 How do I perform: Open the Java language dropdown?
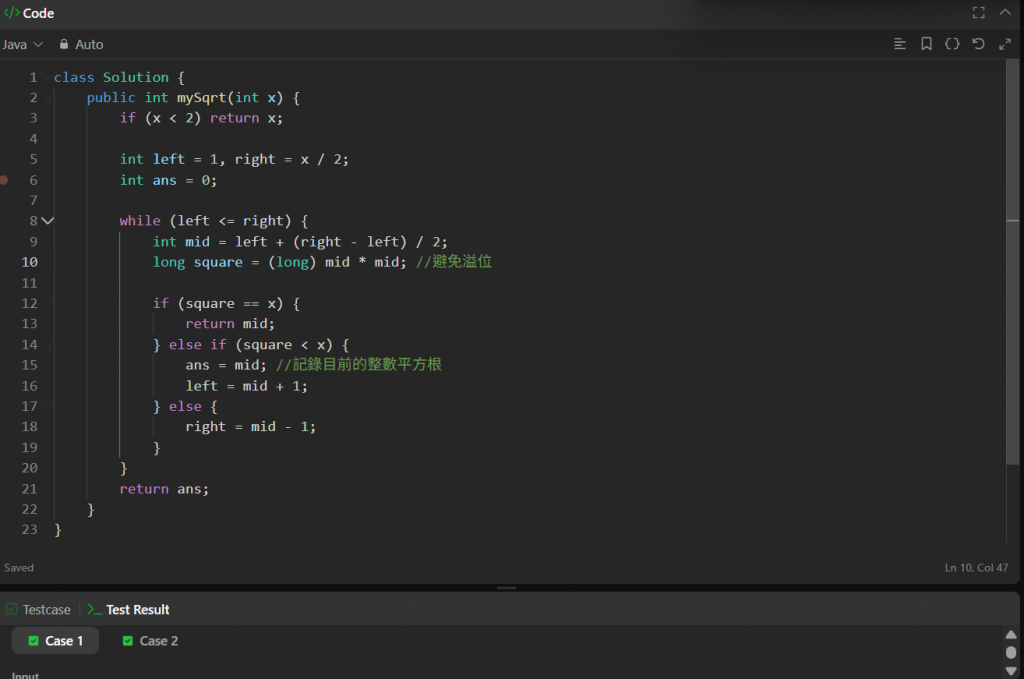pyautogui.click(x=22, y=44)
